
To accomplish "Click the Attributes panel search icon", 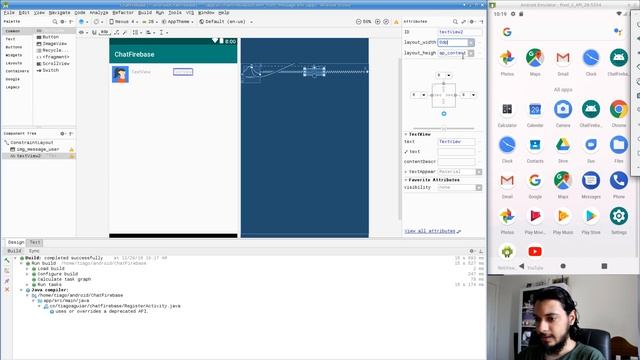I will (x=455, y=21).
